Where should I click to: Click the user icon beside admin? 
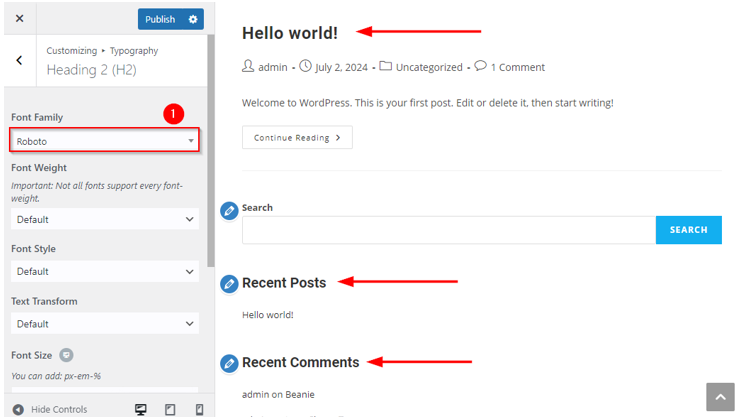(248, 66)
